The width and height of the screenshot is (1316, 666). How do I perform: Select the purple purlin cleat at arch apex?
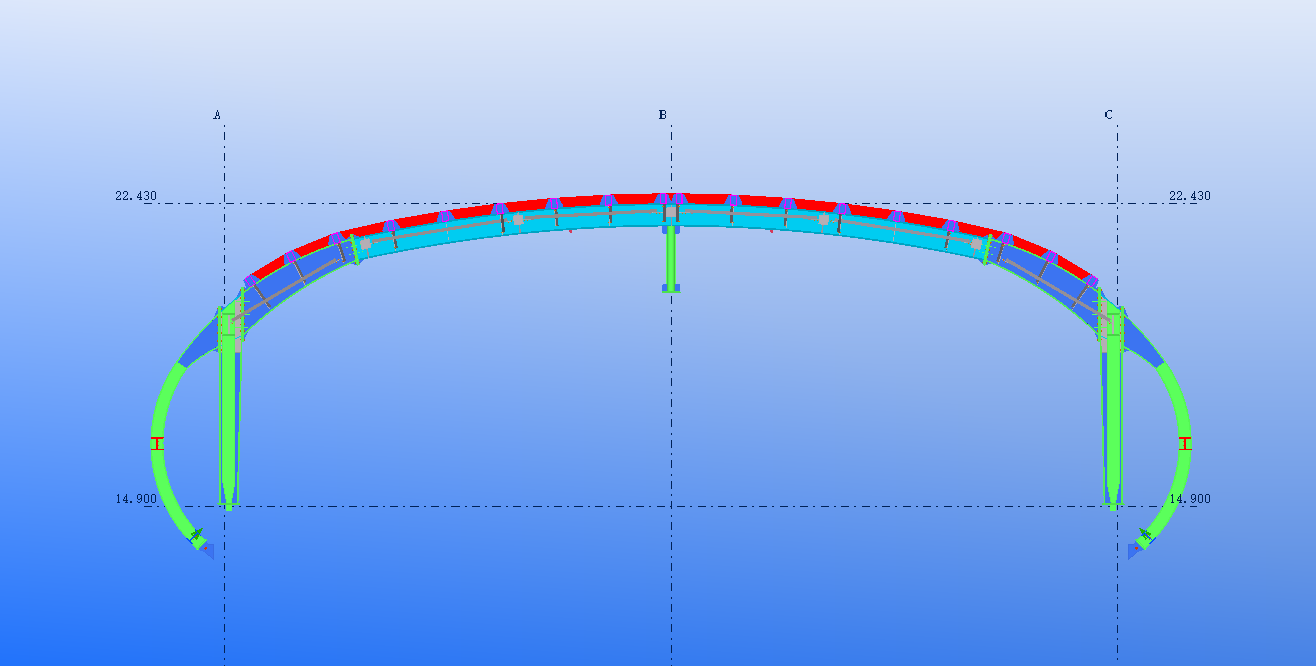tap(670, 200)
